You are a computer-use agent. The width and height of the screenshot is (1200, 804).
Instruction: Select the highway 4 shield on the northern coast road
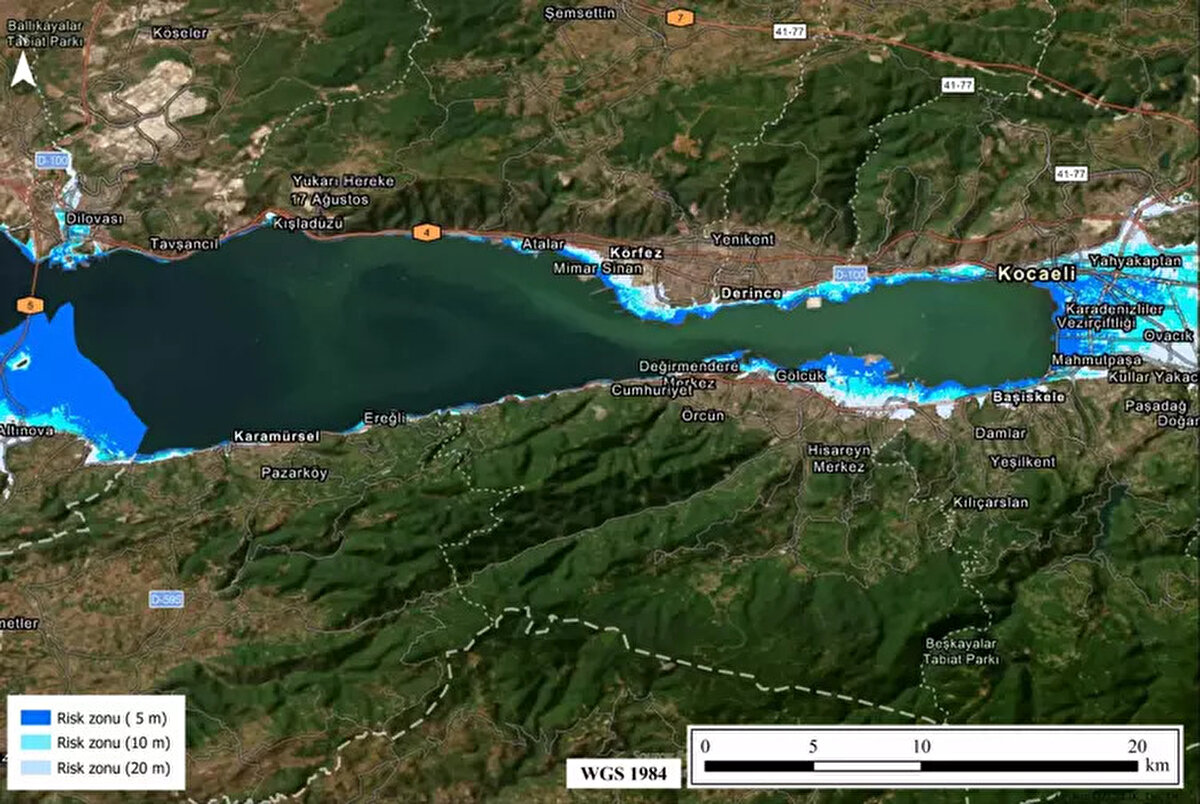(425, 230)
